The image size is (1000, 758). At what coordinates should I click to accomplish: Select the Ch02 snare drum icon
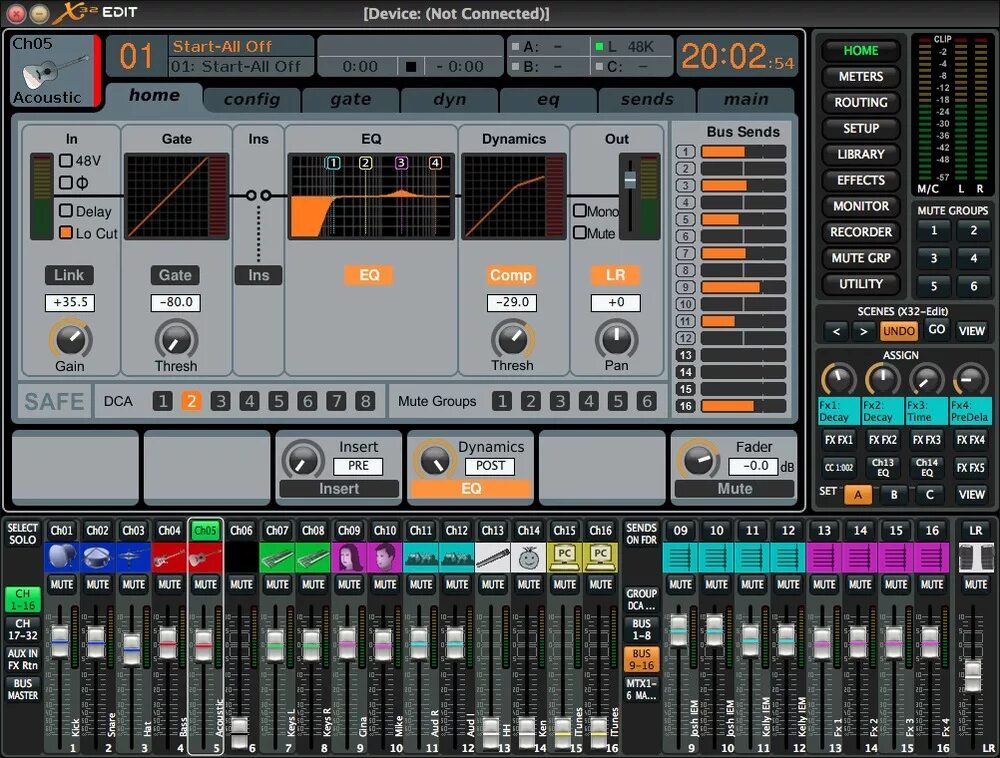click(x=97, y=557)
